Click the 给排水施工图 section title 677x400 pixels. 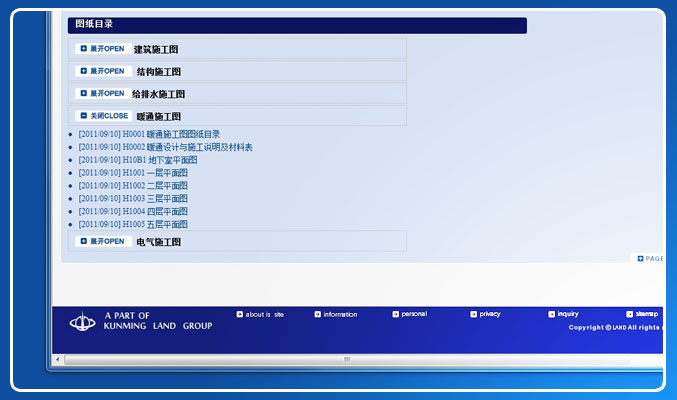[x=158, y=94]
